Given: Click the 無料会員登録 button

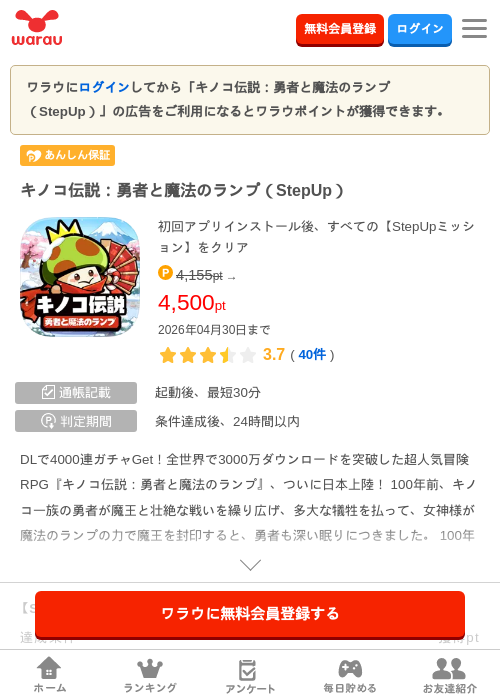Looking at the screenshot, I should click(340, 29).
